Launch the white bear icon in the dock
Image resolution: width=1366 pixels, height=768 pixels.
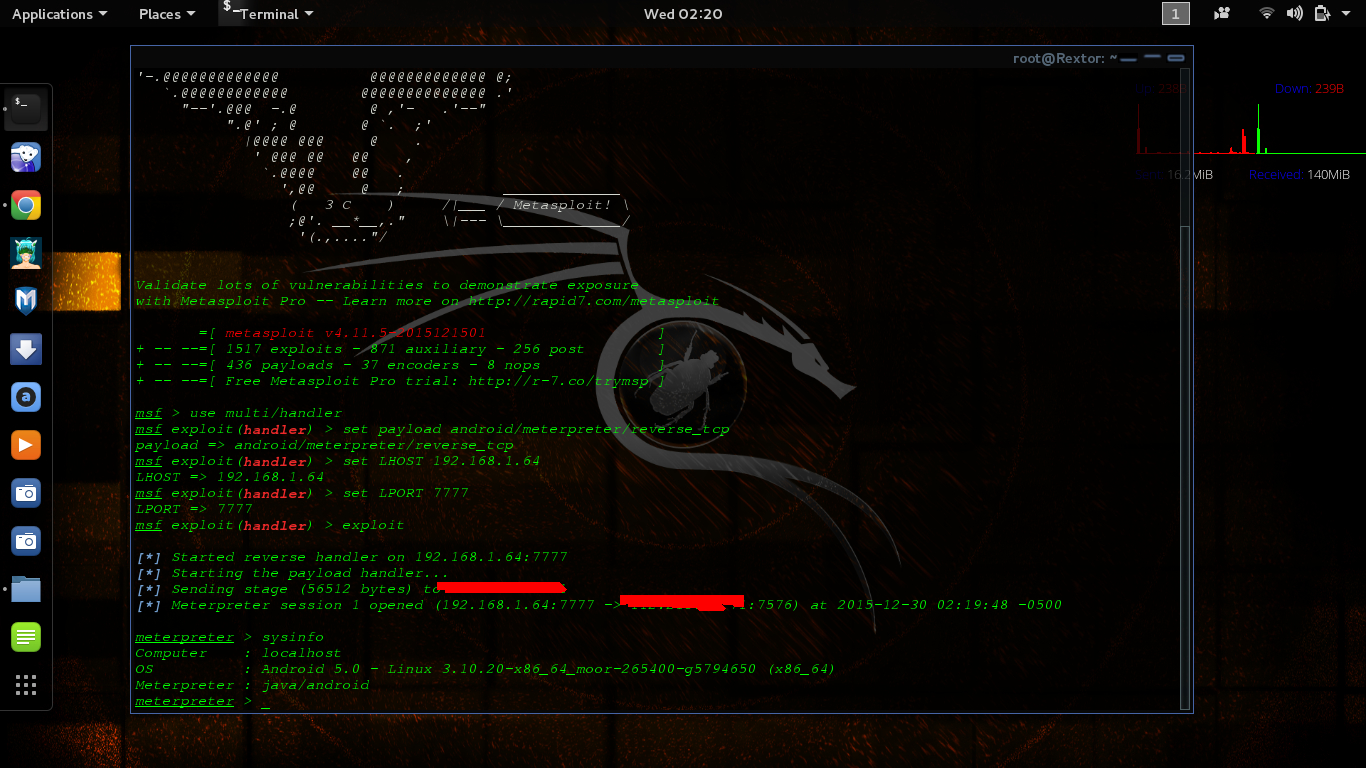click(26, 157)
